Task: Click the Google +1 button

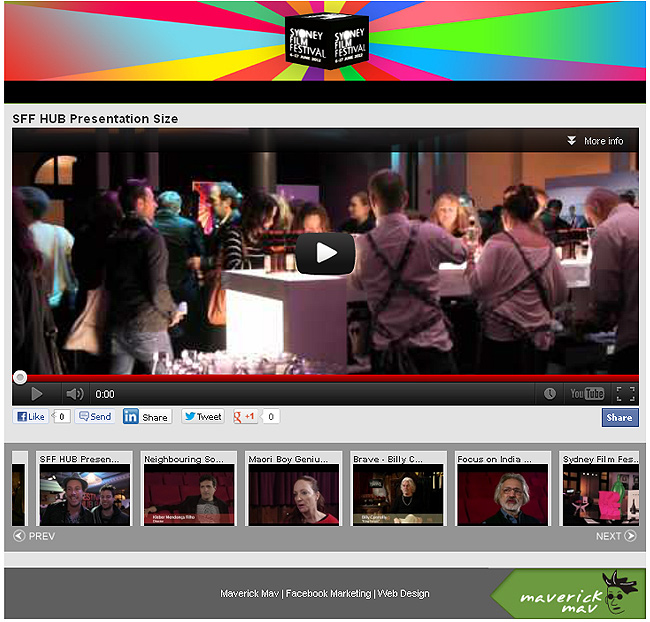Action: [245, 416]
